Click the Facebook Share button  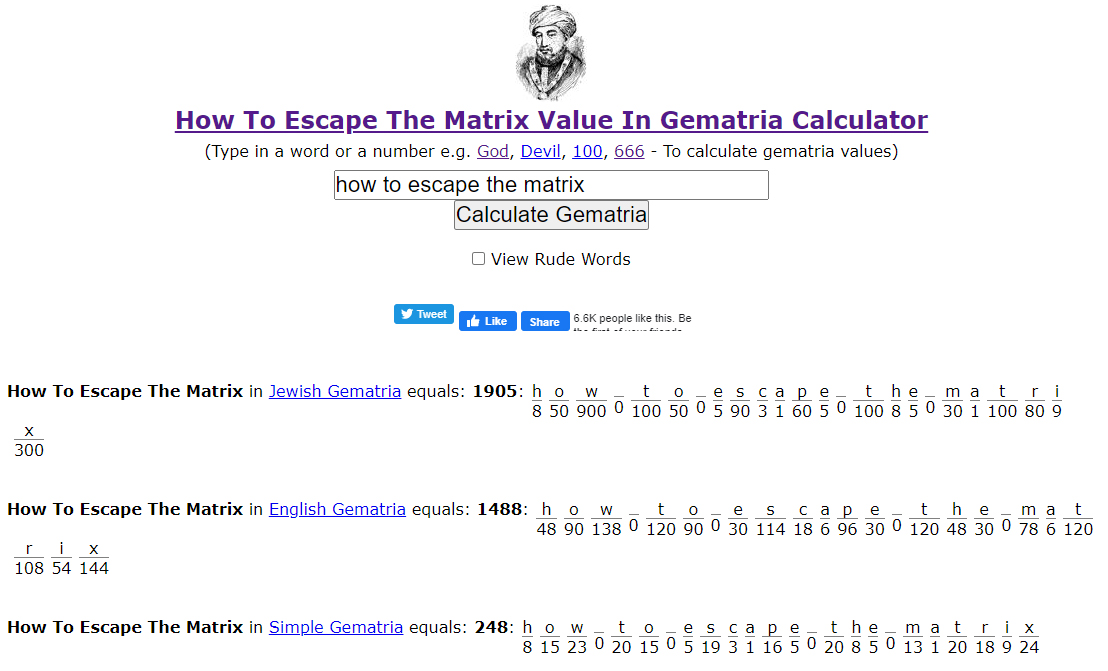(545, 321)
